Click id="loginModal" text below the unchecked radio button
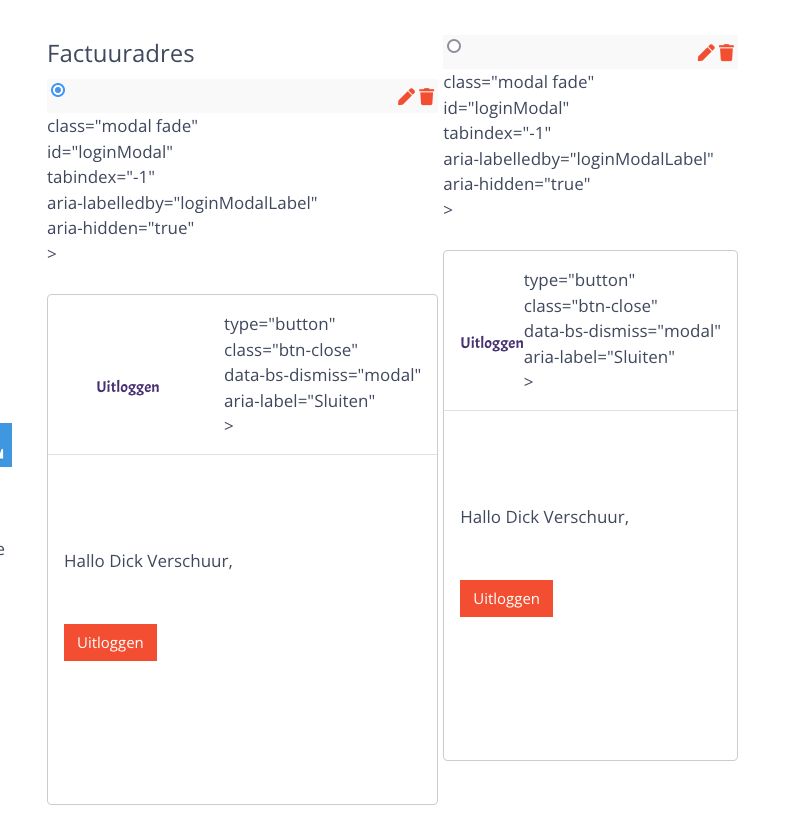 [x=506, y=108]
